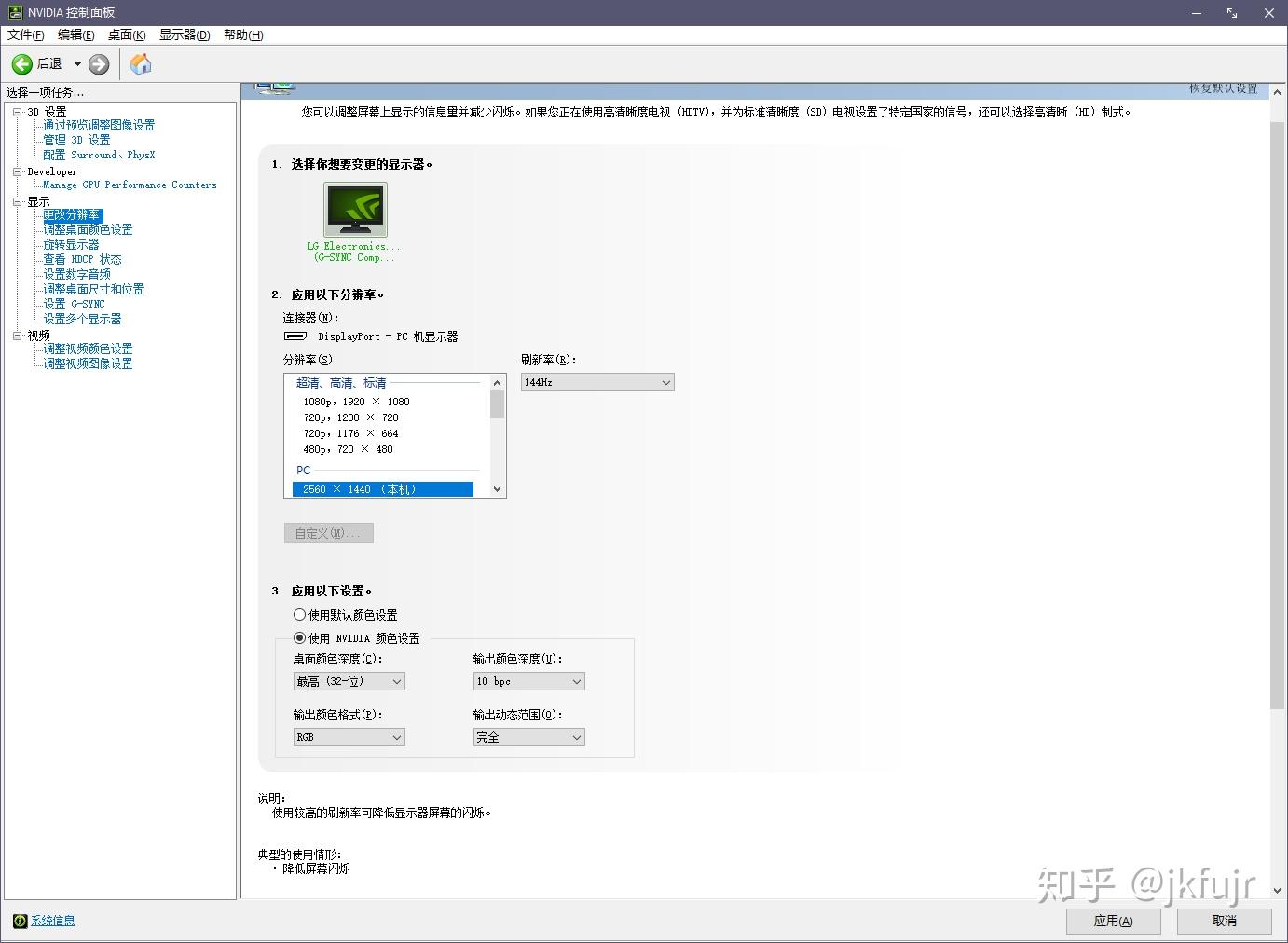Select resolution 2560 × 1440 (本机)
This screenshot has height=943, width=1288.
(383, 489)
